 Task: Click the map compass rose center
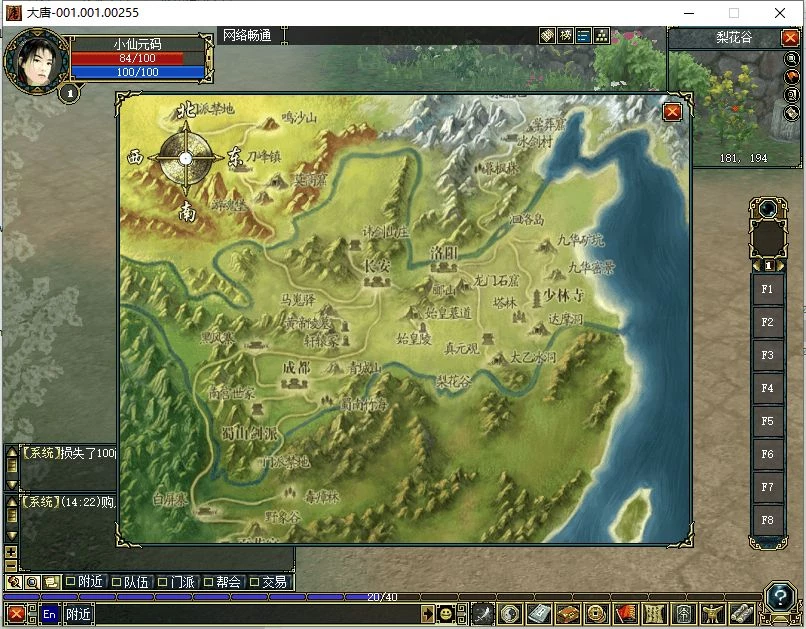(x=186, y=159)
